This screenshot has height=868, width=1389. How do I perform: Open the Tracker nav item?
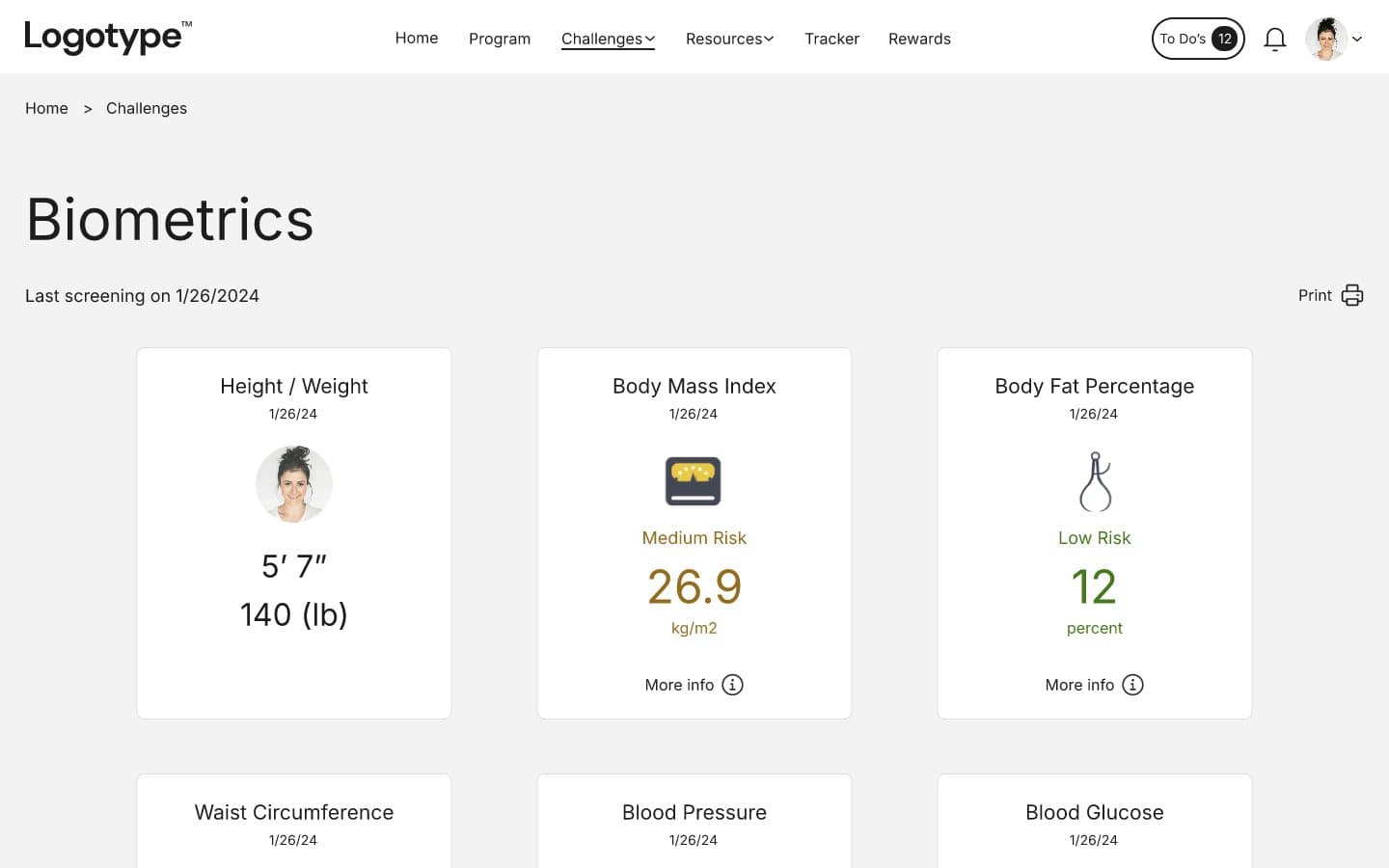point(831,39)
